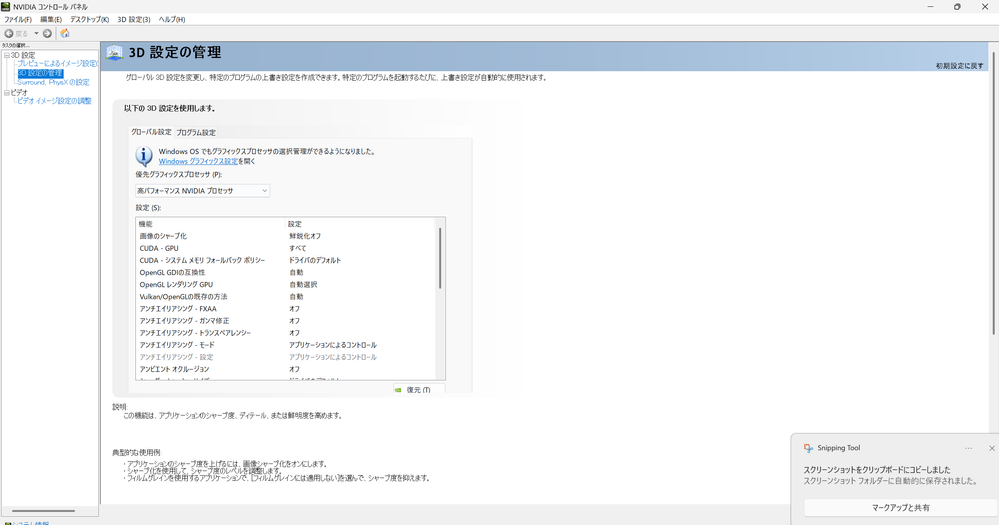Open 優先グラフィックスプロセッサ dropdown
The width and height of the screenshot is (999, 525).
[x=203, y=191]
